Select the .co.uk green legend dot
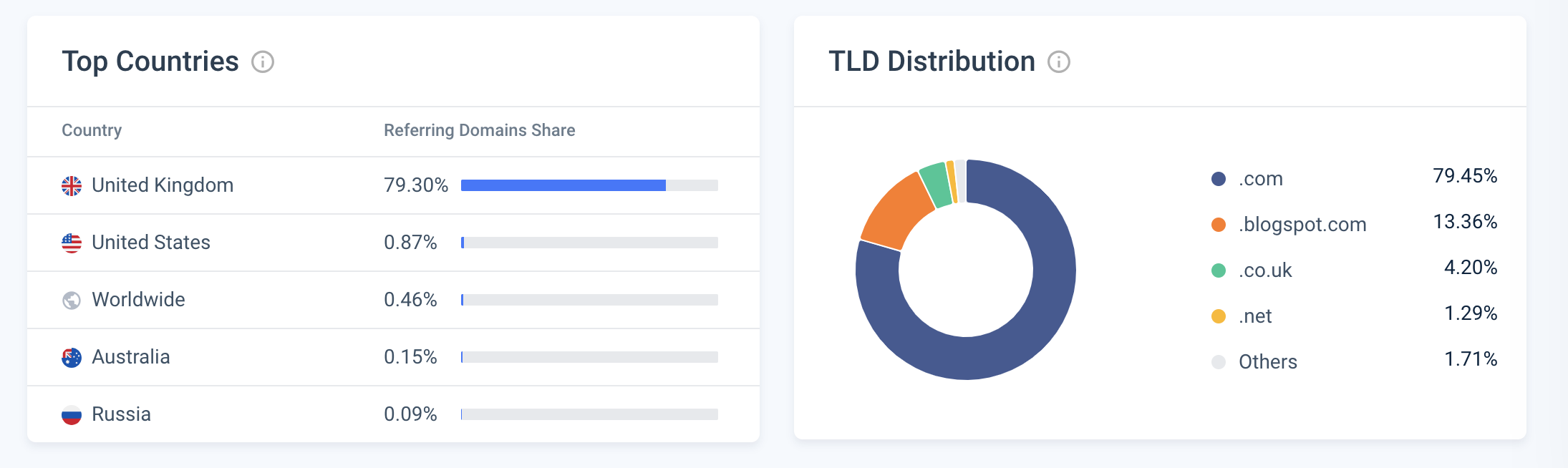The height and width of the screenshot is (468, 1568). [x=1219, y=270]
